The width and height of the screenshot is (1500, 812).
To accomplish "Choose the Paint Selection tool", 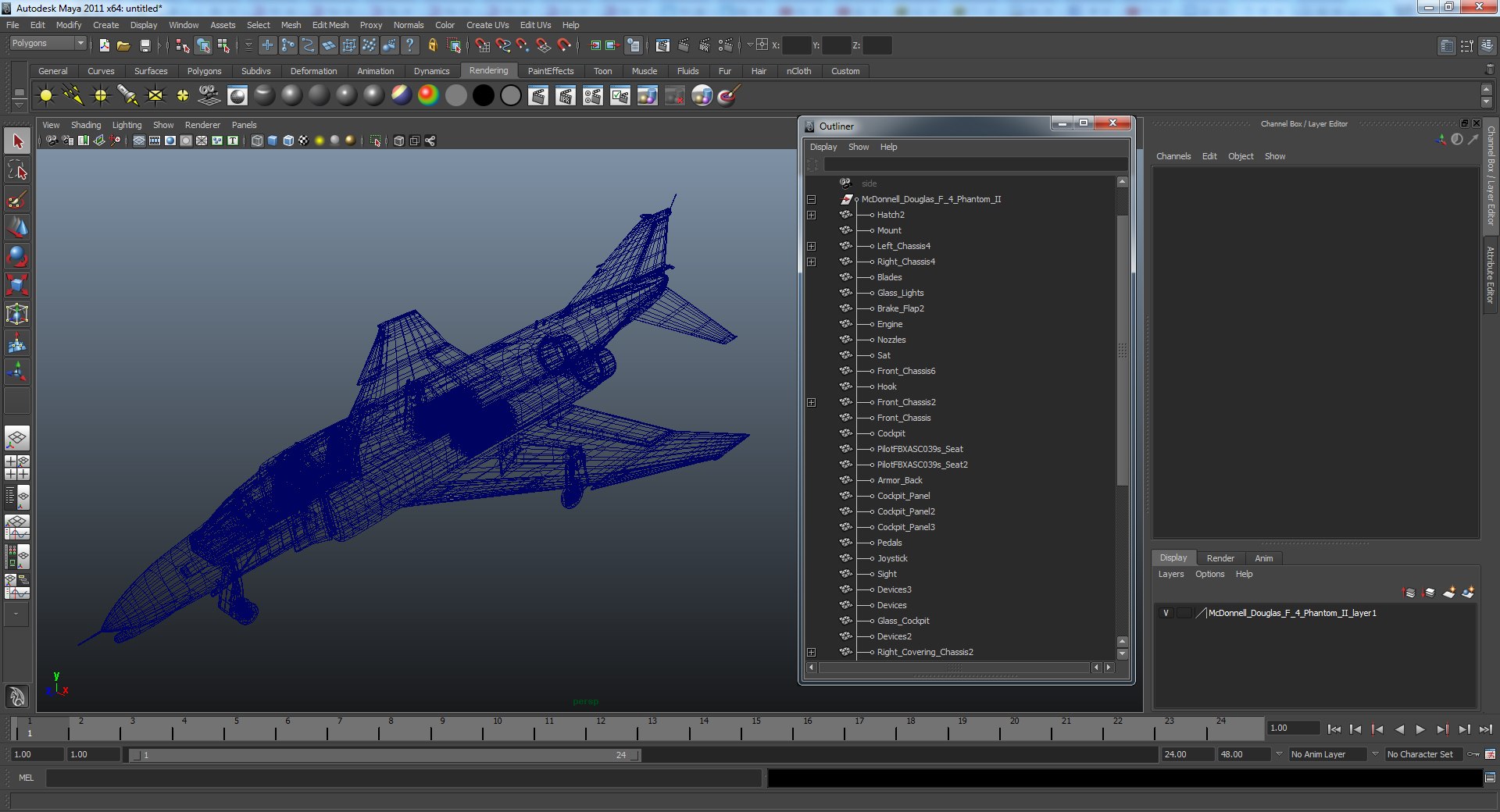I will [x=17, y=198].
